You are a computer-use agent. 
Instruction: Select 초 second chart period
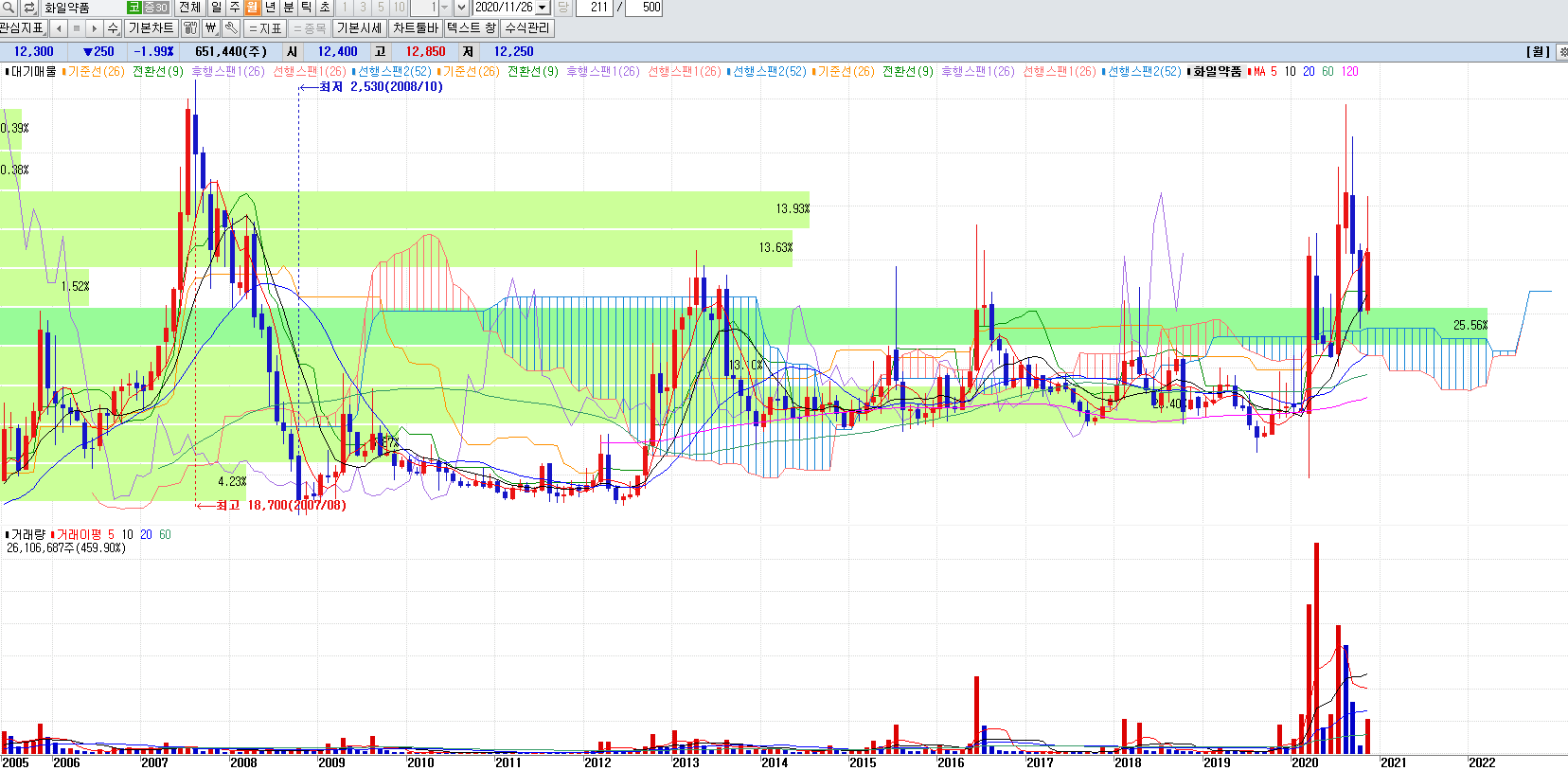point(324,8)
